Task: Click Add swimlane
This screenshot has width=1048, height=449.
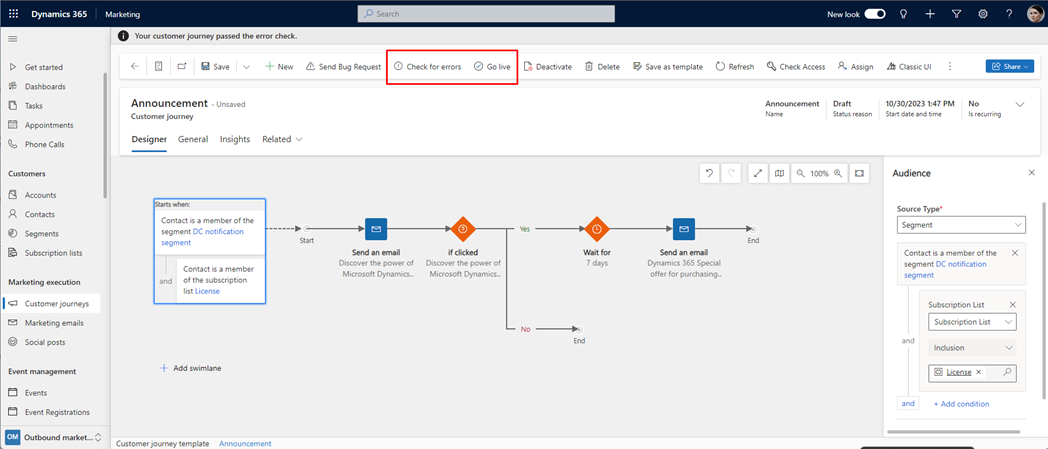Action: pos(189,368)
